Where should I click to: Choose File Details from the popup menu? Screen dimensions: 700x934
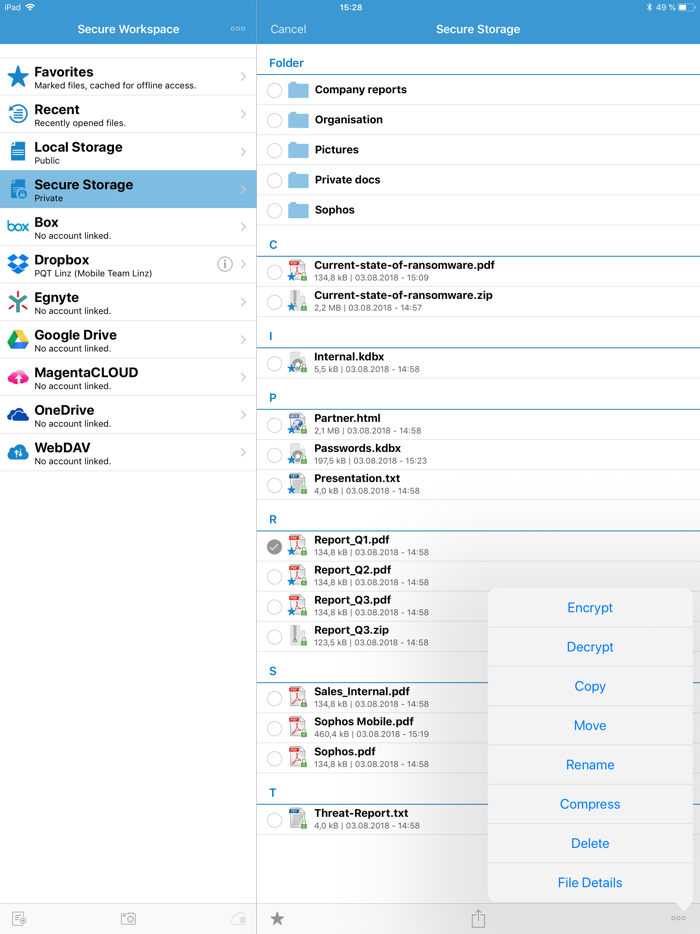[590, 883]
